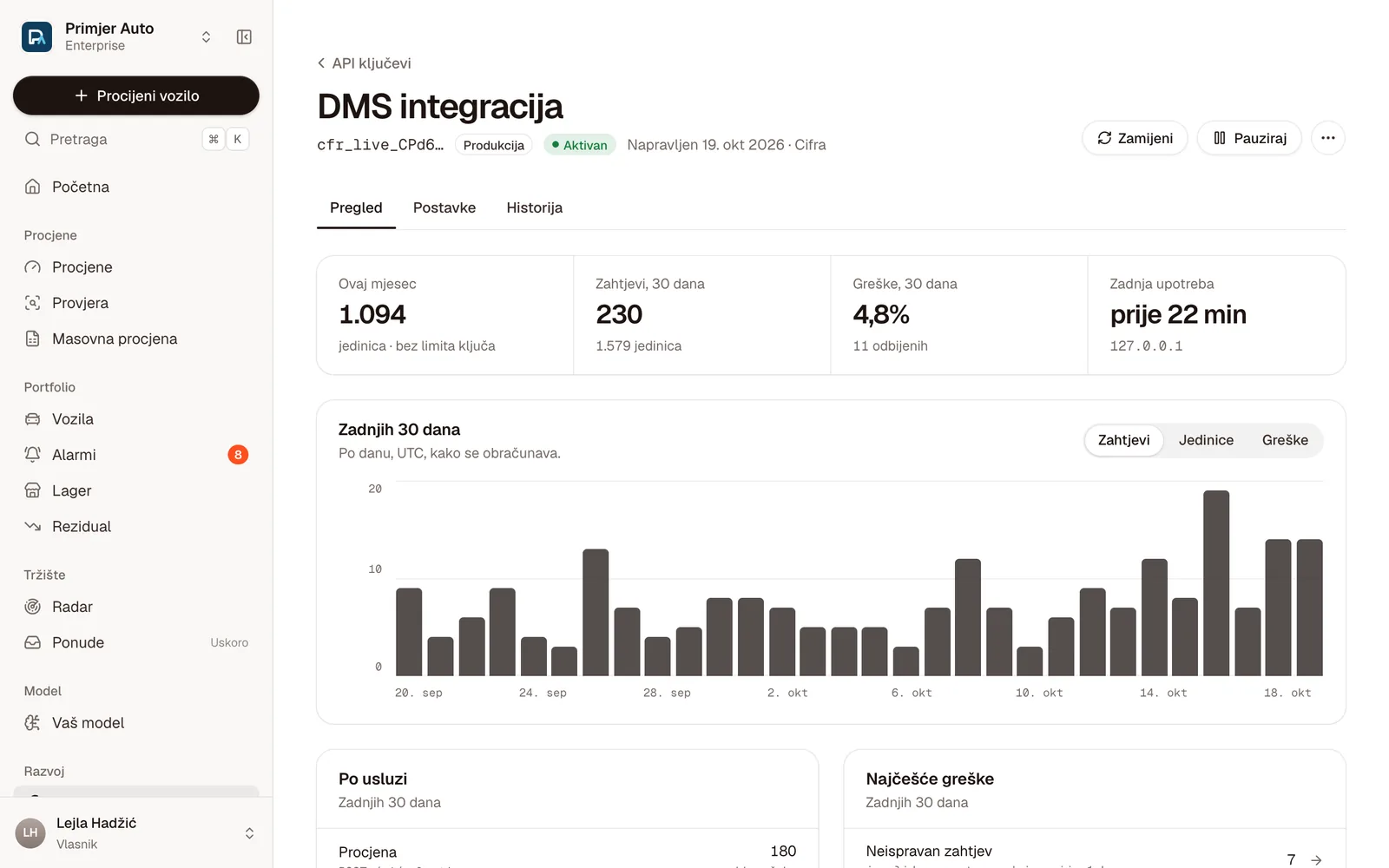The width and height of the screenshot is (1389, 868).
Task: Switch to the Historija tab
Action: click(535, 208)
